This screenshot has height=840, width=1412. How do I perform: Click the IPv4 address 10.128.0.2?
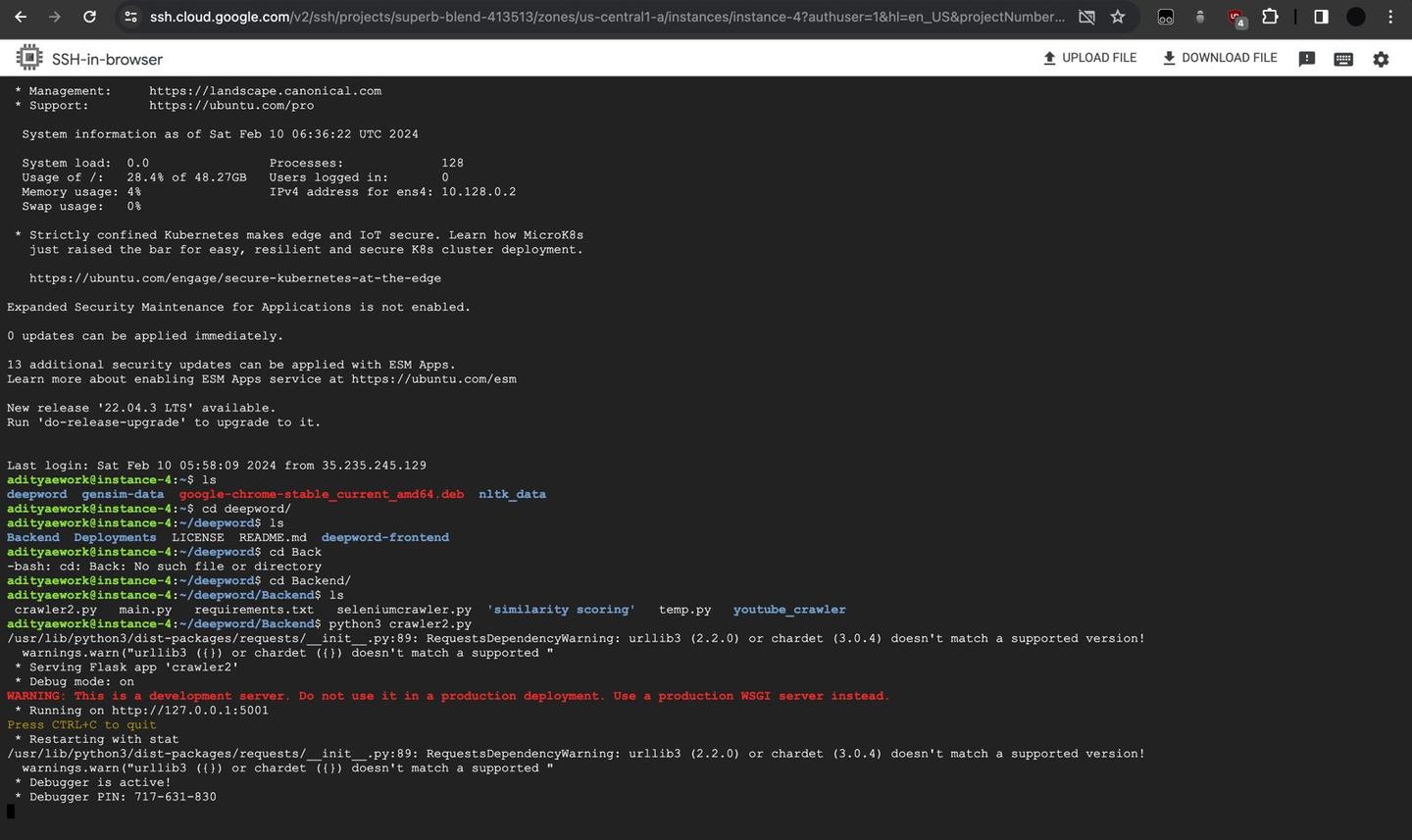click(x=479, y=192)
